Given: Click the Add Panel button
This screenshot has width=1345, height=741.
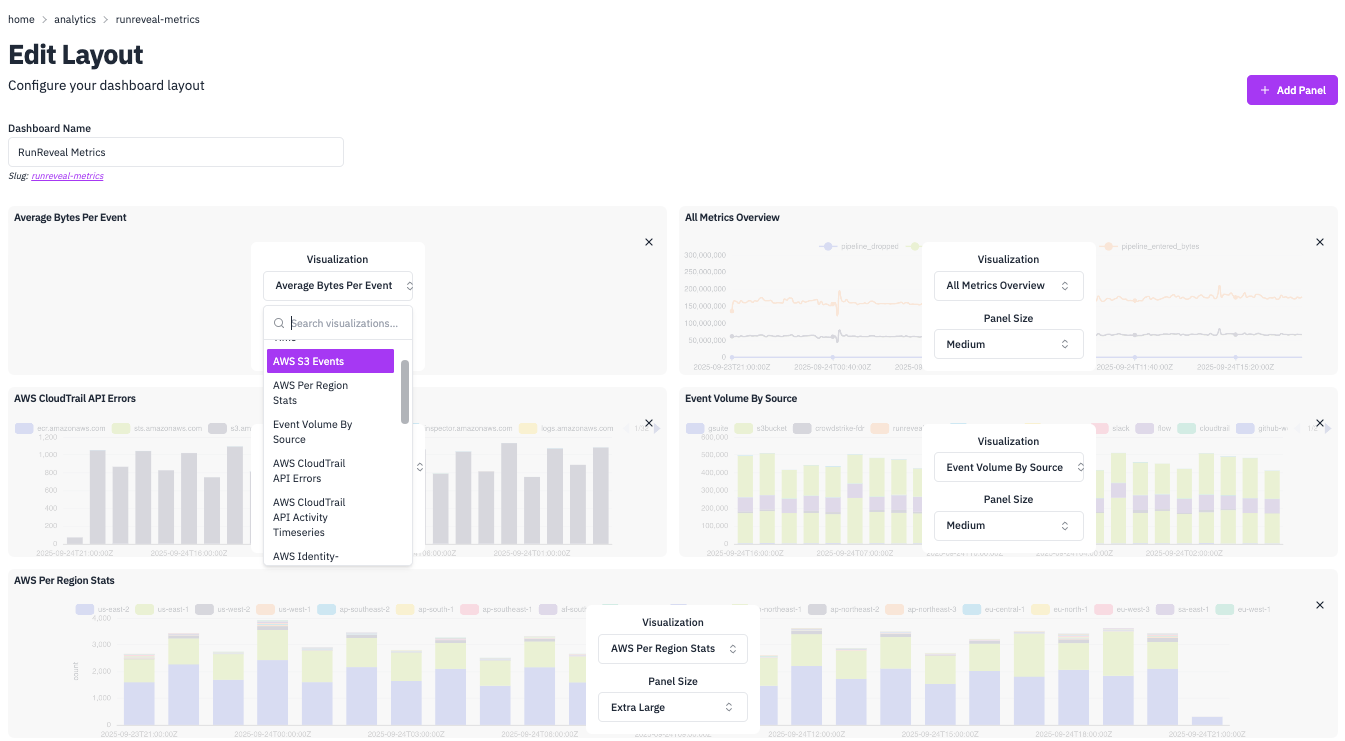Looking at the screenshot, I should pos(1292,90).
